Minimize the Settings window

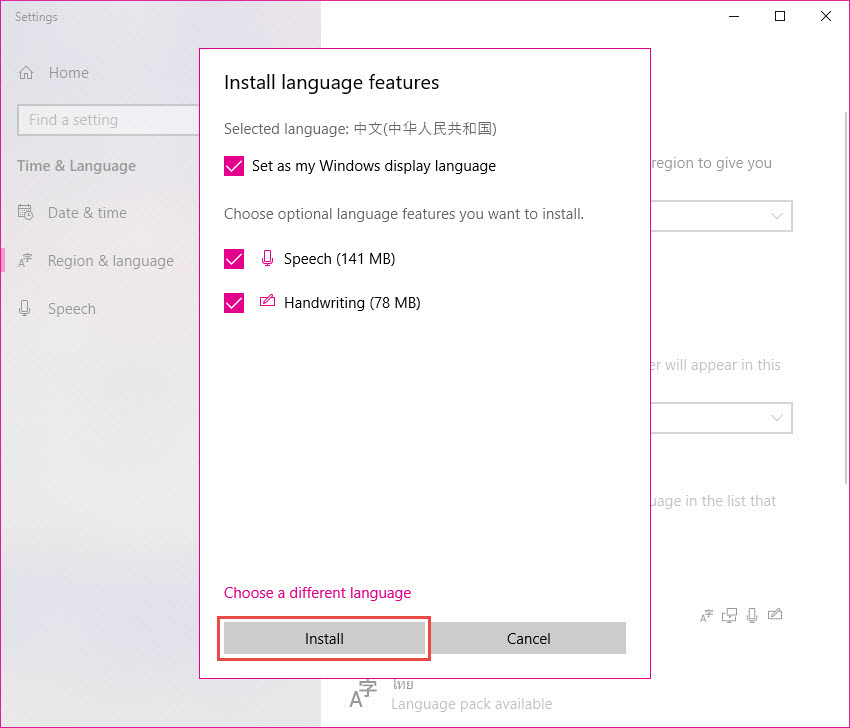pos(734,16)
